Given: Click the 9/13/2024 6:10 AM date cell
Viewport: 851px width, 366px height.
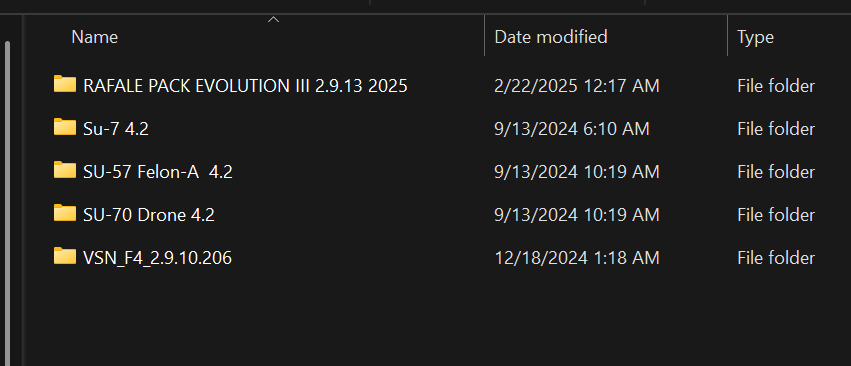Looking at the screenshot, I should click(572, 129).
